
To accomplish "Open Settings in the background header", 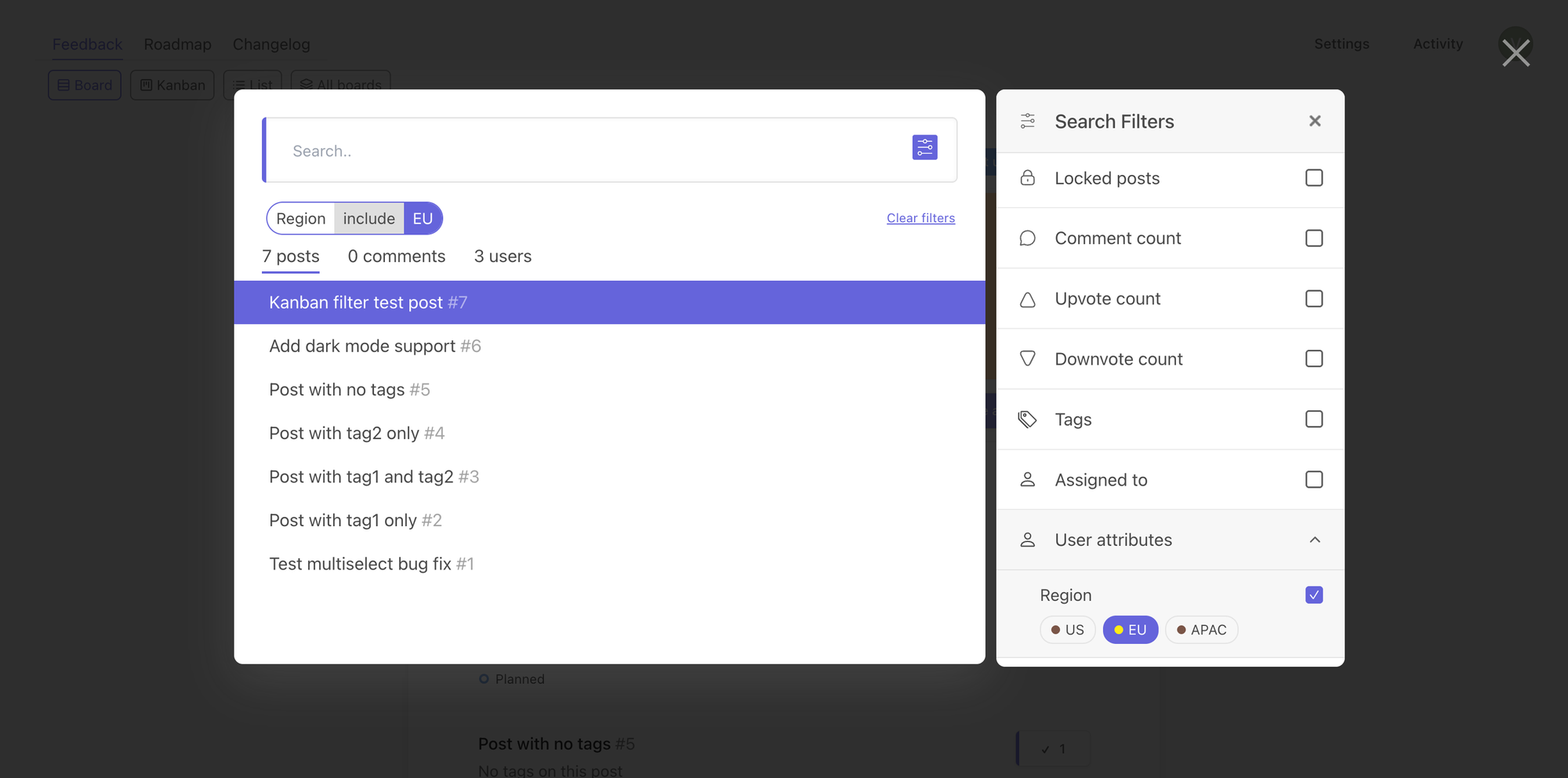I will click(1341, 44).
